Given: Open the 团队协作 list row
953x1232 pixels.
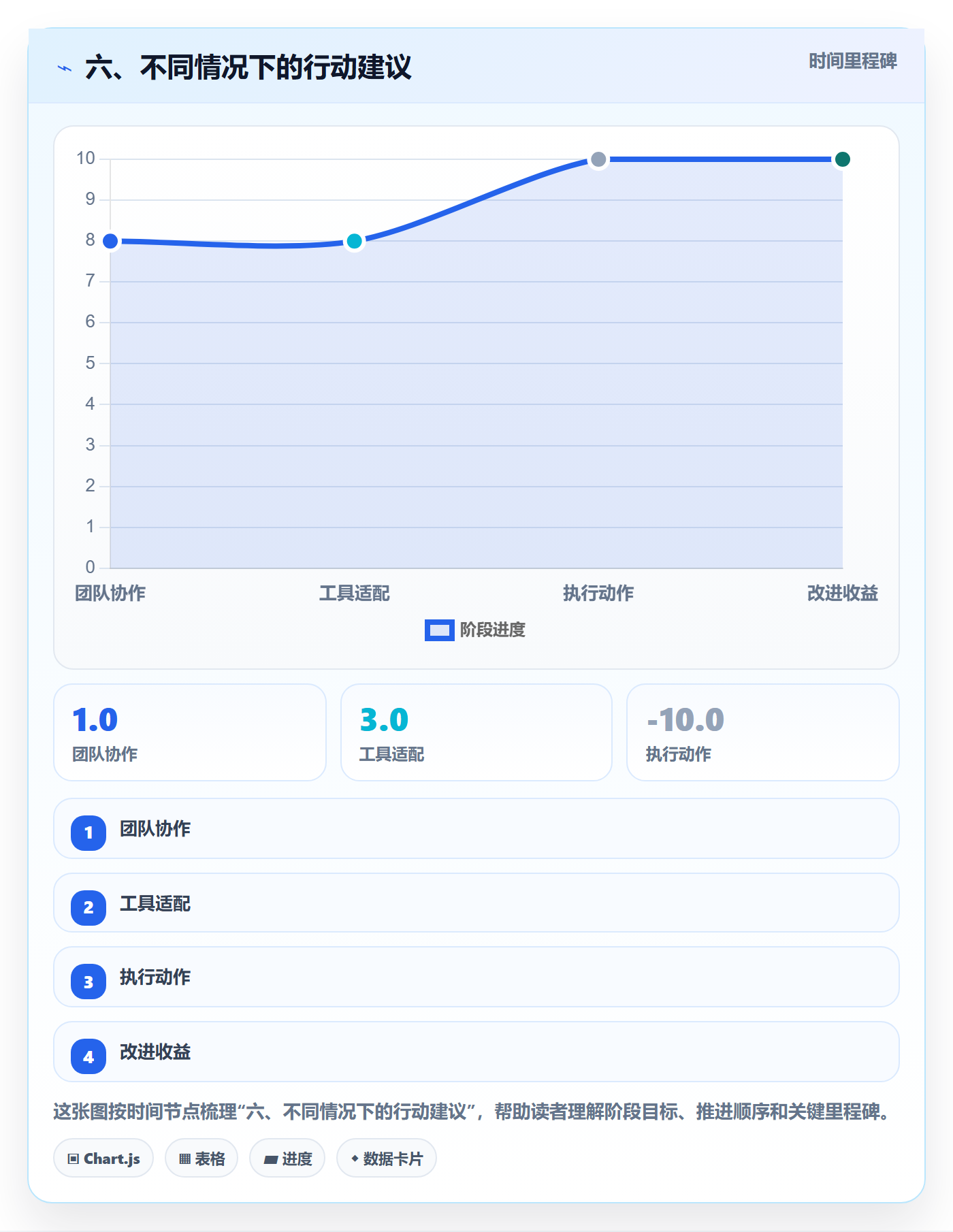Looking at the screenshot, I should tap(476, 829).
